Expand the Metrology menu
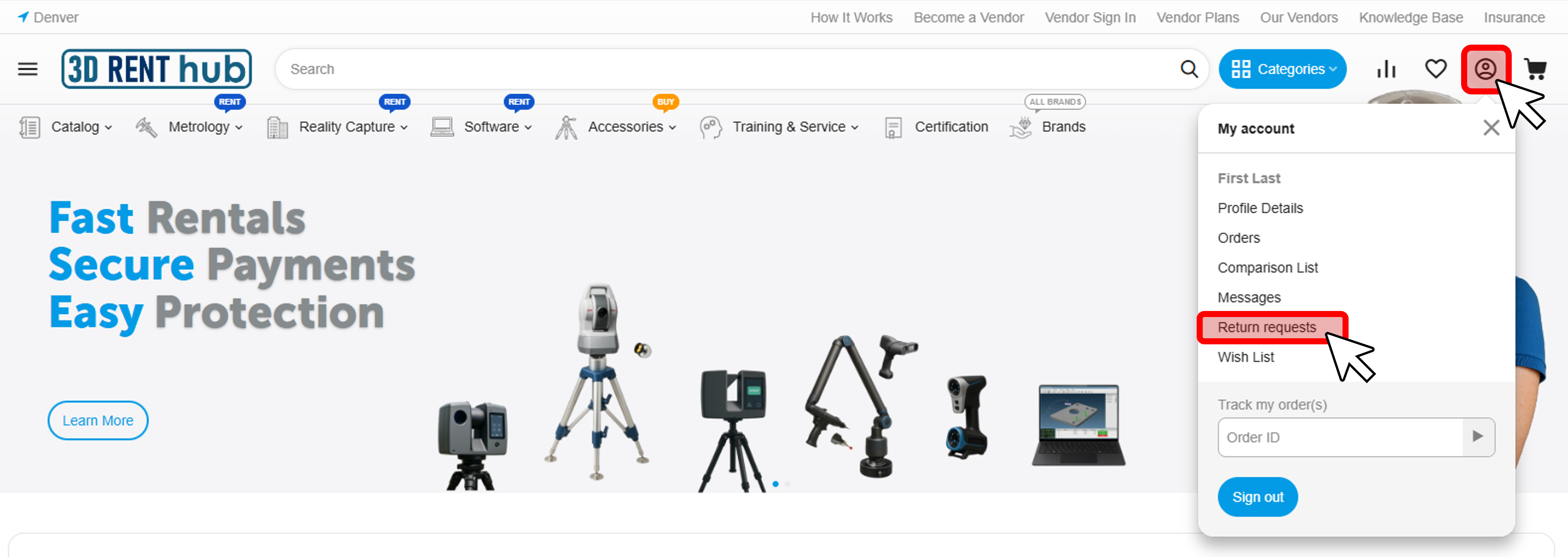1568x557 pixels. (205, 127)
